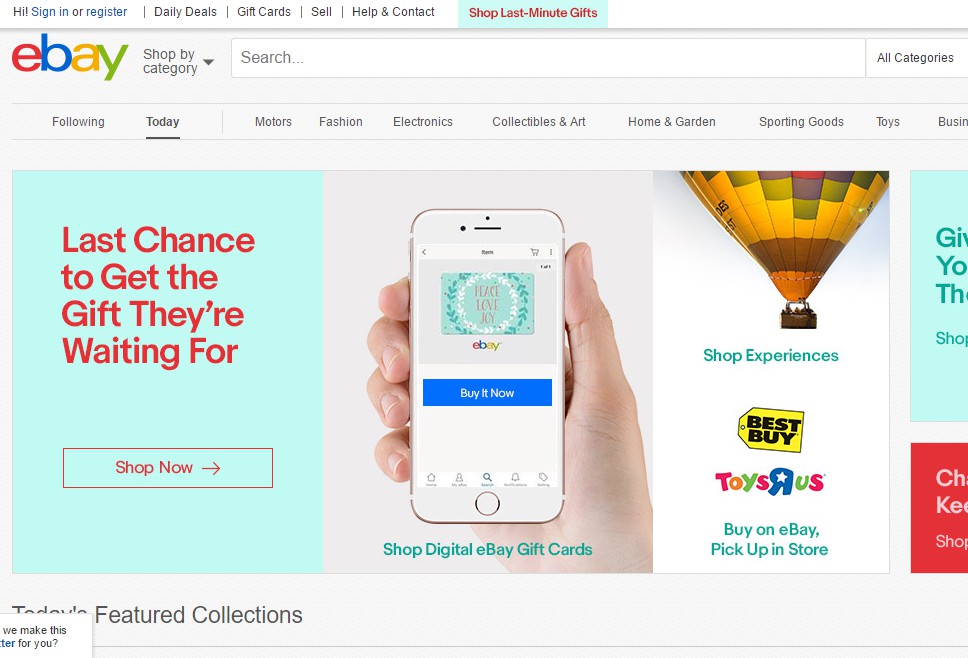968x658 pixels.
Task: Click the hot air balloon image
Action: click(785, 249)
